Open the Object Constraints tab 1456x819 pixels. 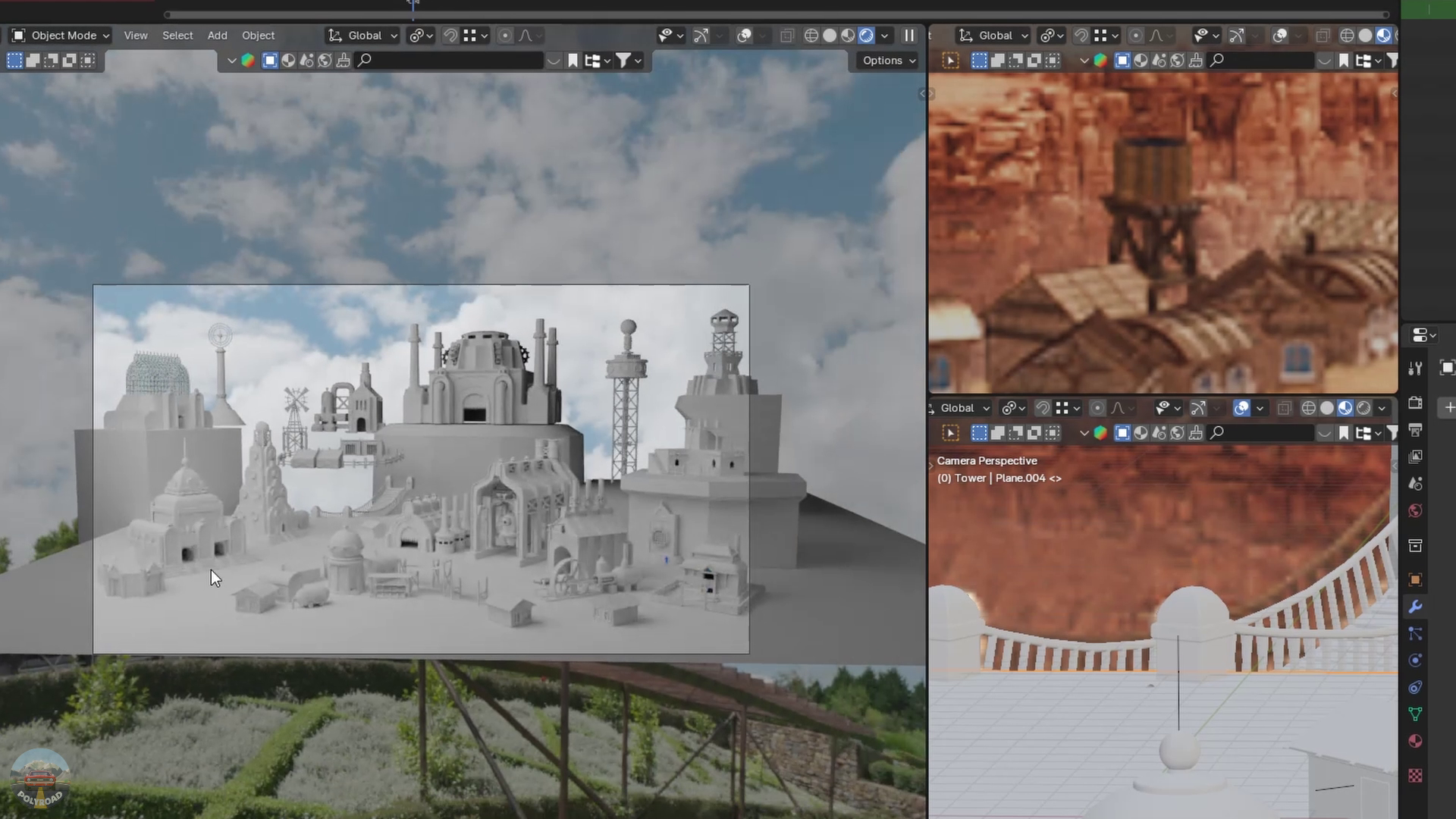pyautogui.click(x=1415, y=687)
